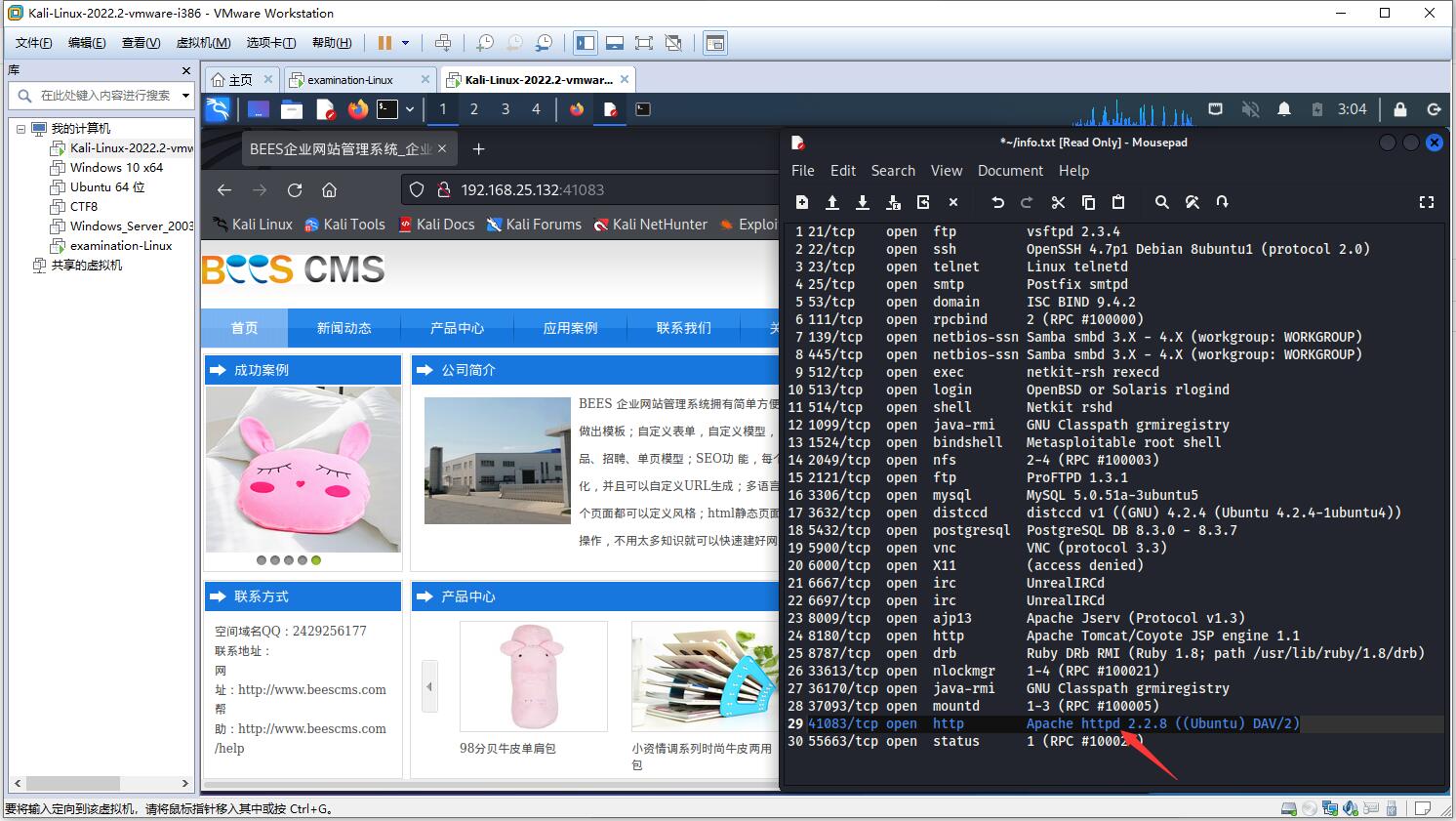Select the last green carousel dot

click(316, 560)
